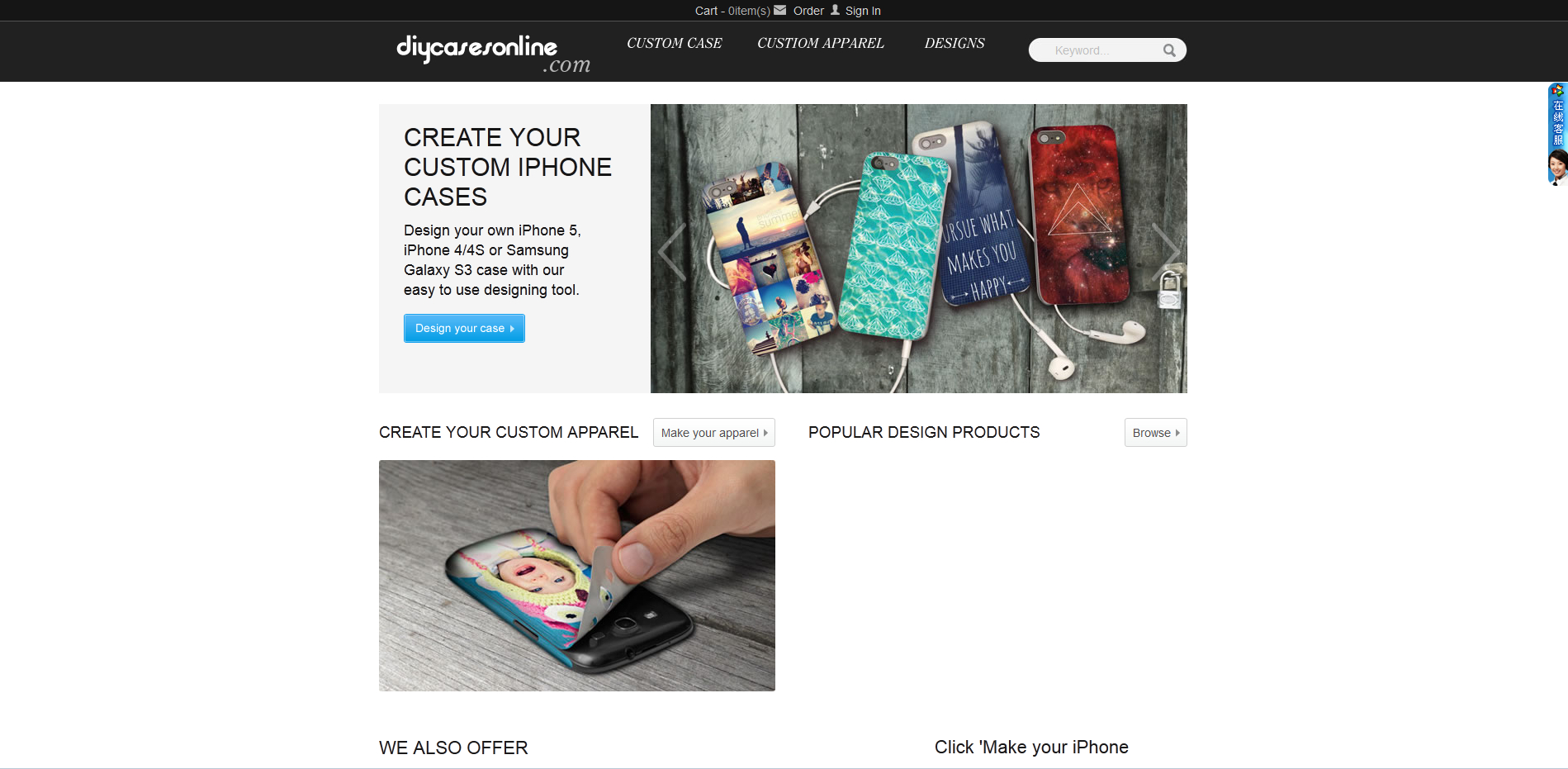Click the customer service agent avatar

coord(1557,168)
